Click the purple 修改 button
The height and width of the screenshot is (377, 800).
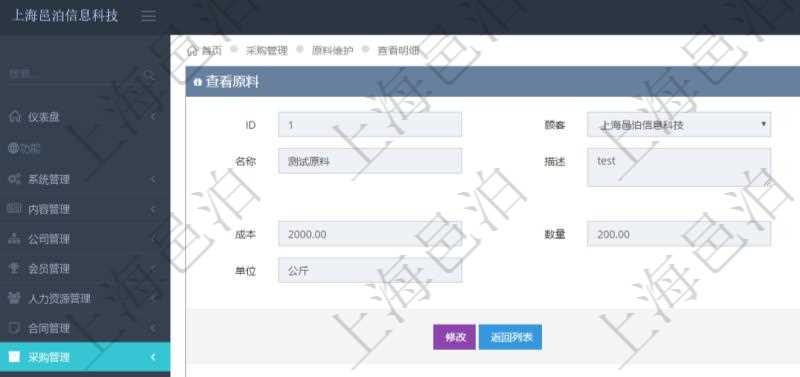[454, 337]
